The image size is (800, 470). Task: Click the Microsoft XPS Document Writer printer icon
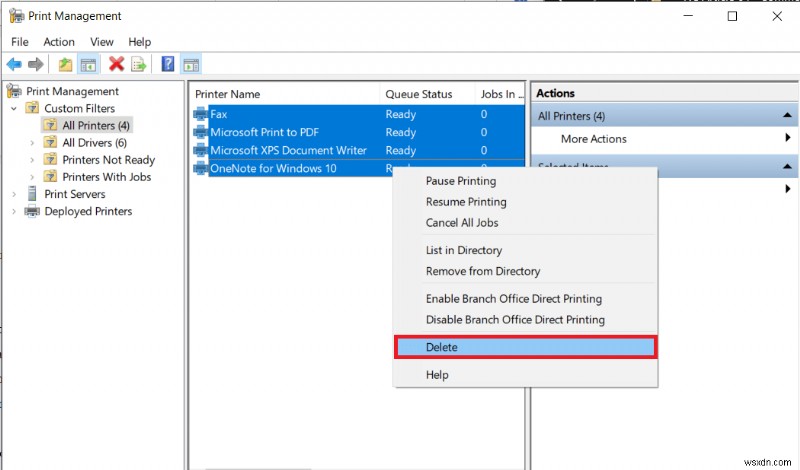point(201,151)
